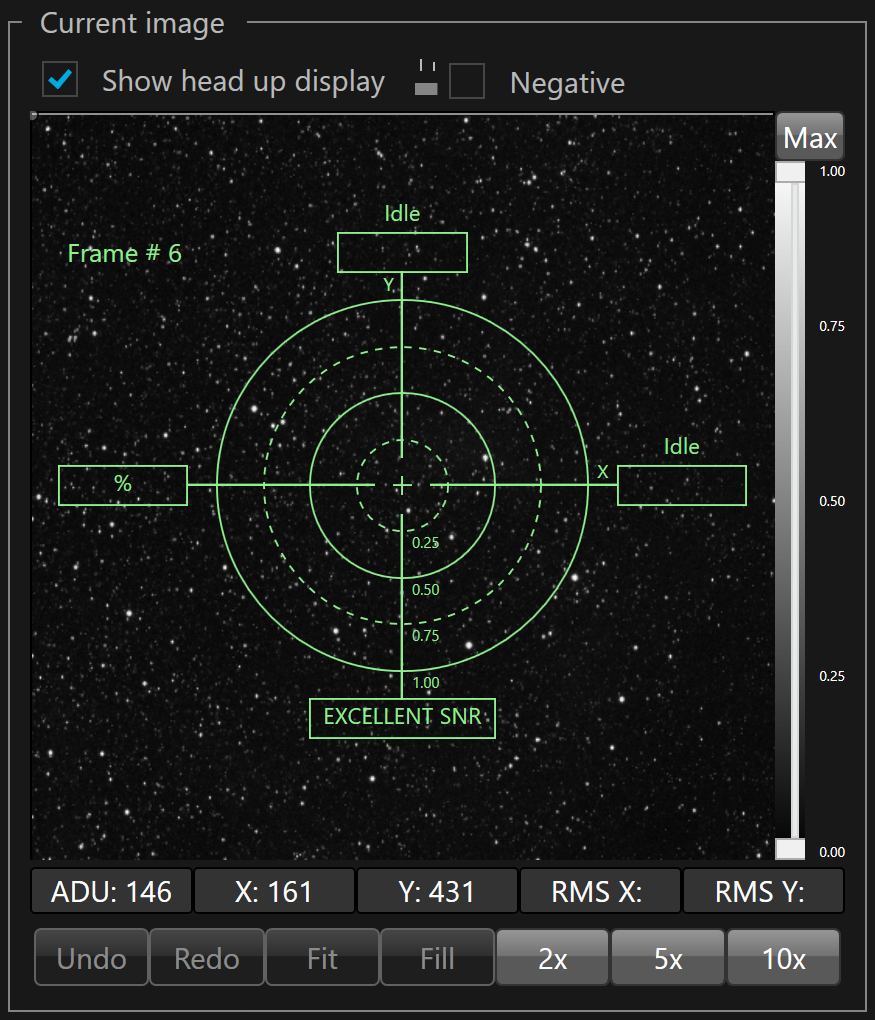The height and width of the screenshot is (1020, 875).
Task: Click the X: 161 coordinate readout
Action: pos(274,891)
